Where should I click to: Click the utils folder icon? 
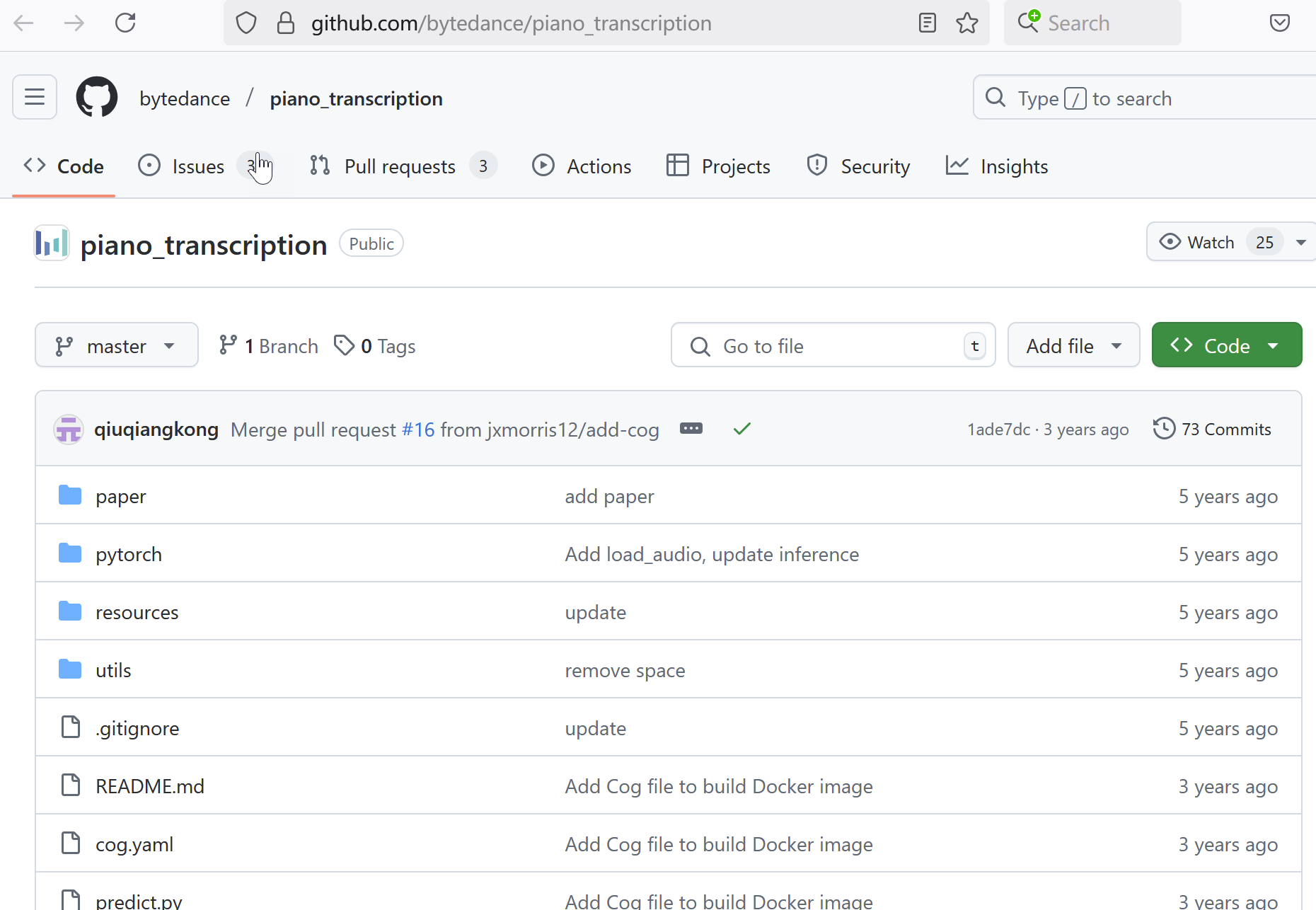(x=70, y=669)
